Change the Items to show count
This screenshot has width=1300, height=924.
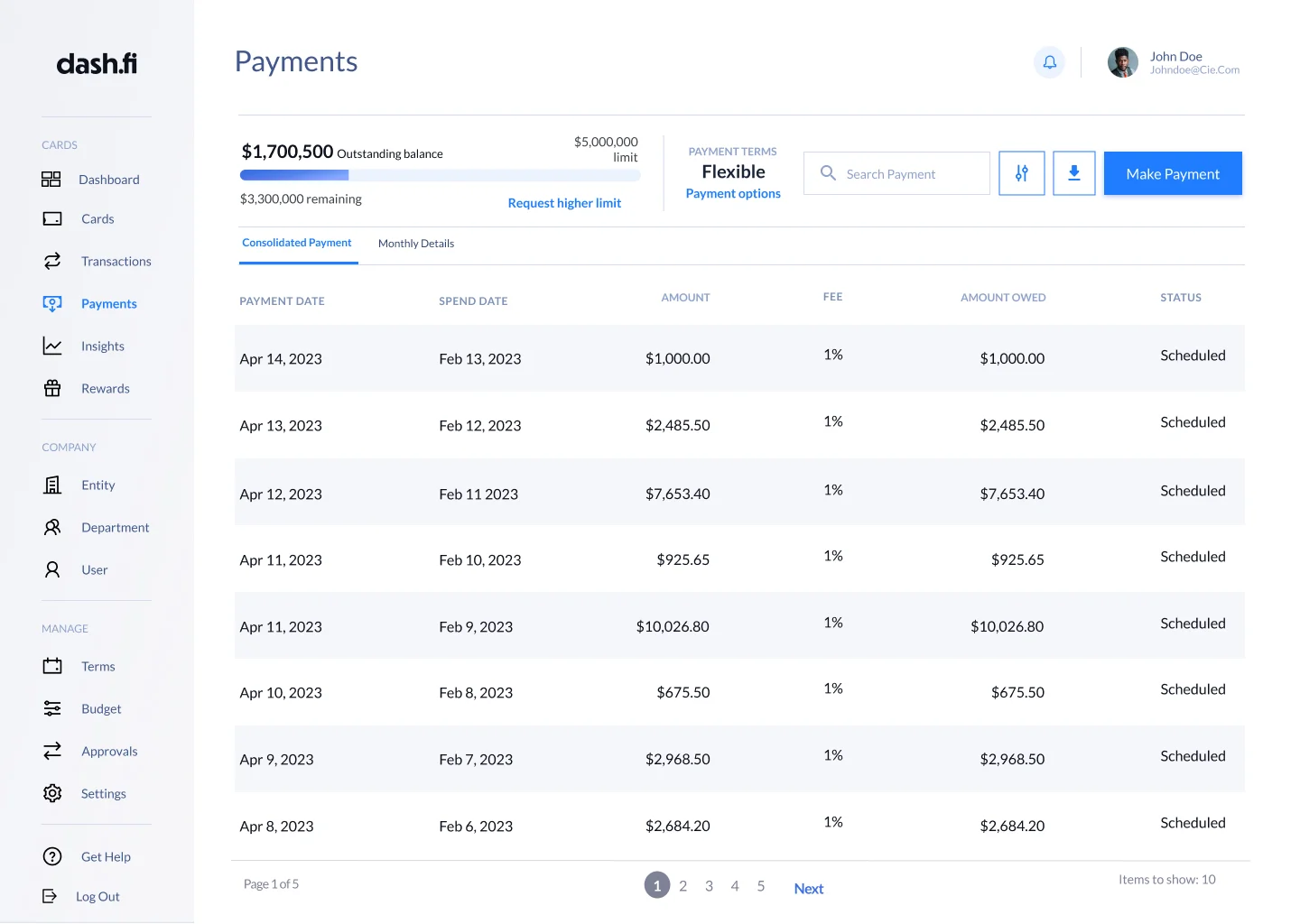1166,880
